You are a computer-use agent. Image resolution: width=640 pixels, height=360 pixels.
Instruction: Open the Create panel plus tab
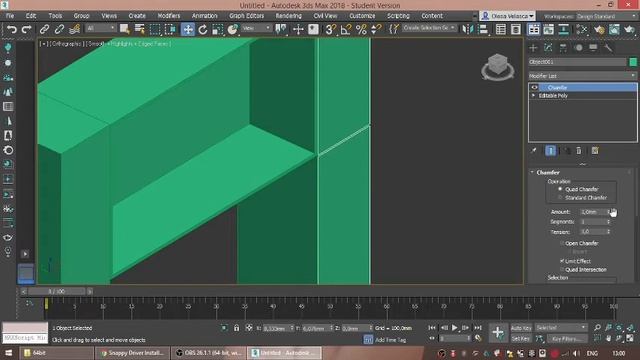533,48
